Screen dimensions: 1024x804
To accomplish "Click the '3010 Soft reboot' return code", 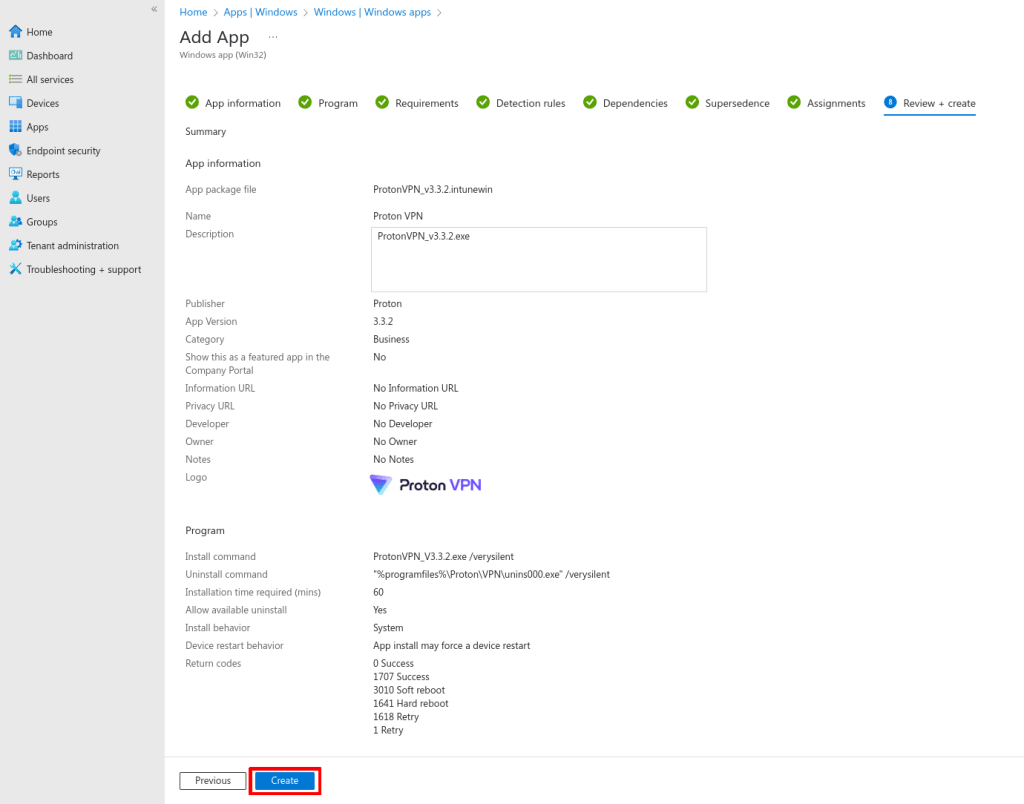I will 409,690.
